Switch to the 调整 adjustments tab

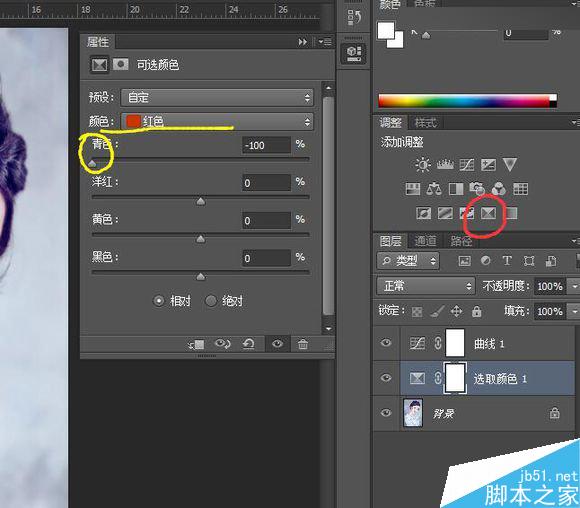point(390,122)
